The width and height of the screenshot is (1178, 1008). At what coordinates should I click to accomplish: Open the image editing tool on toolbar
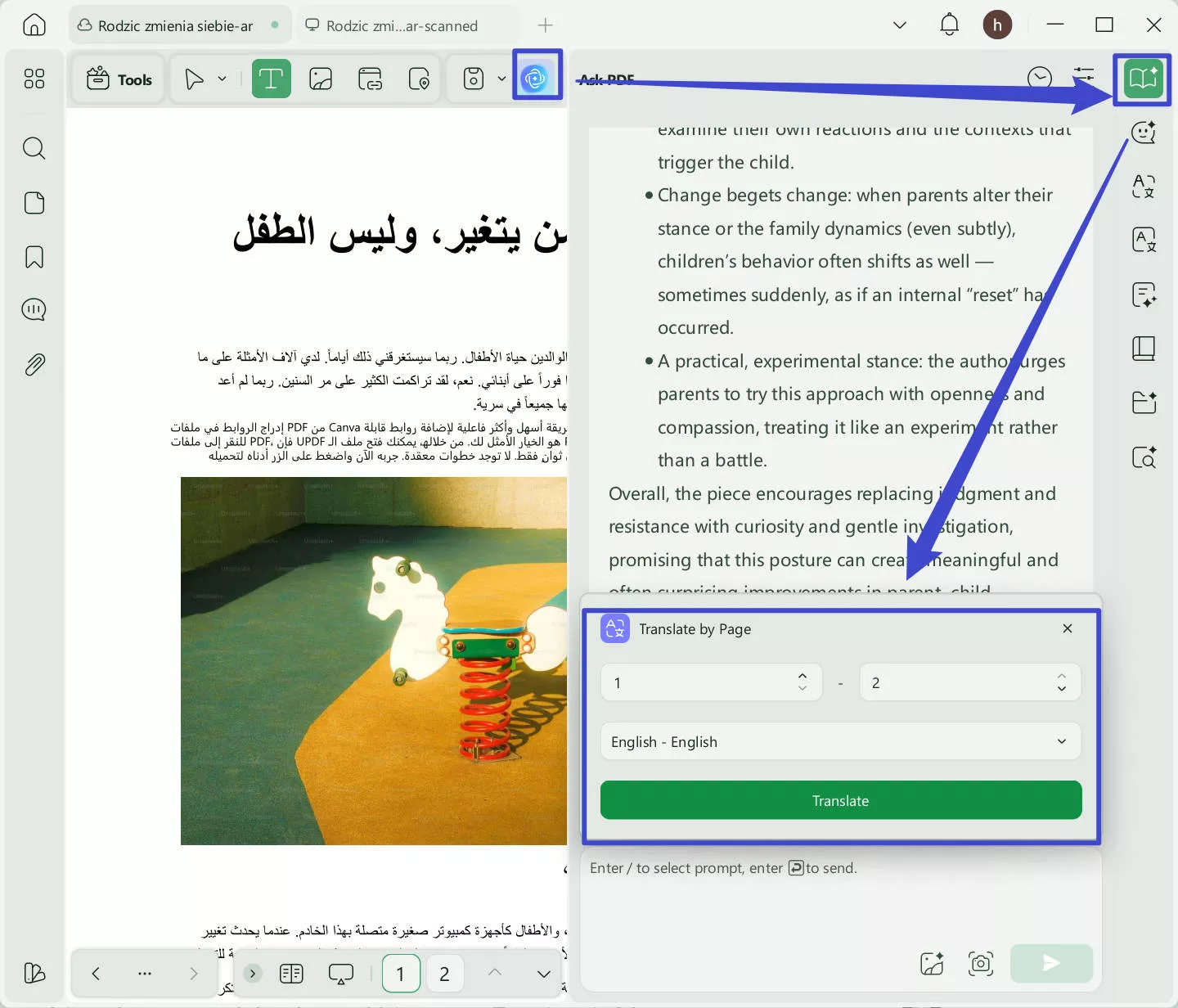[320, 79]
